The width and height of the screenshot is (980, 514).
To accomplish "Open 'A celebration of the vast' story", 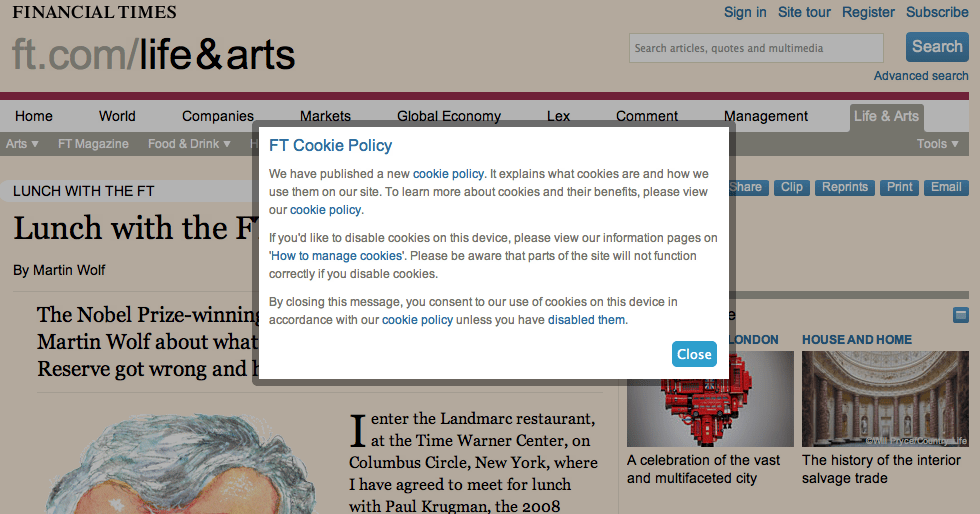I will pos(703,469).
